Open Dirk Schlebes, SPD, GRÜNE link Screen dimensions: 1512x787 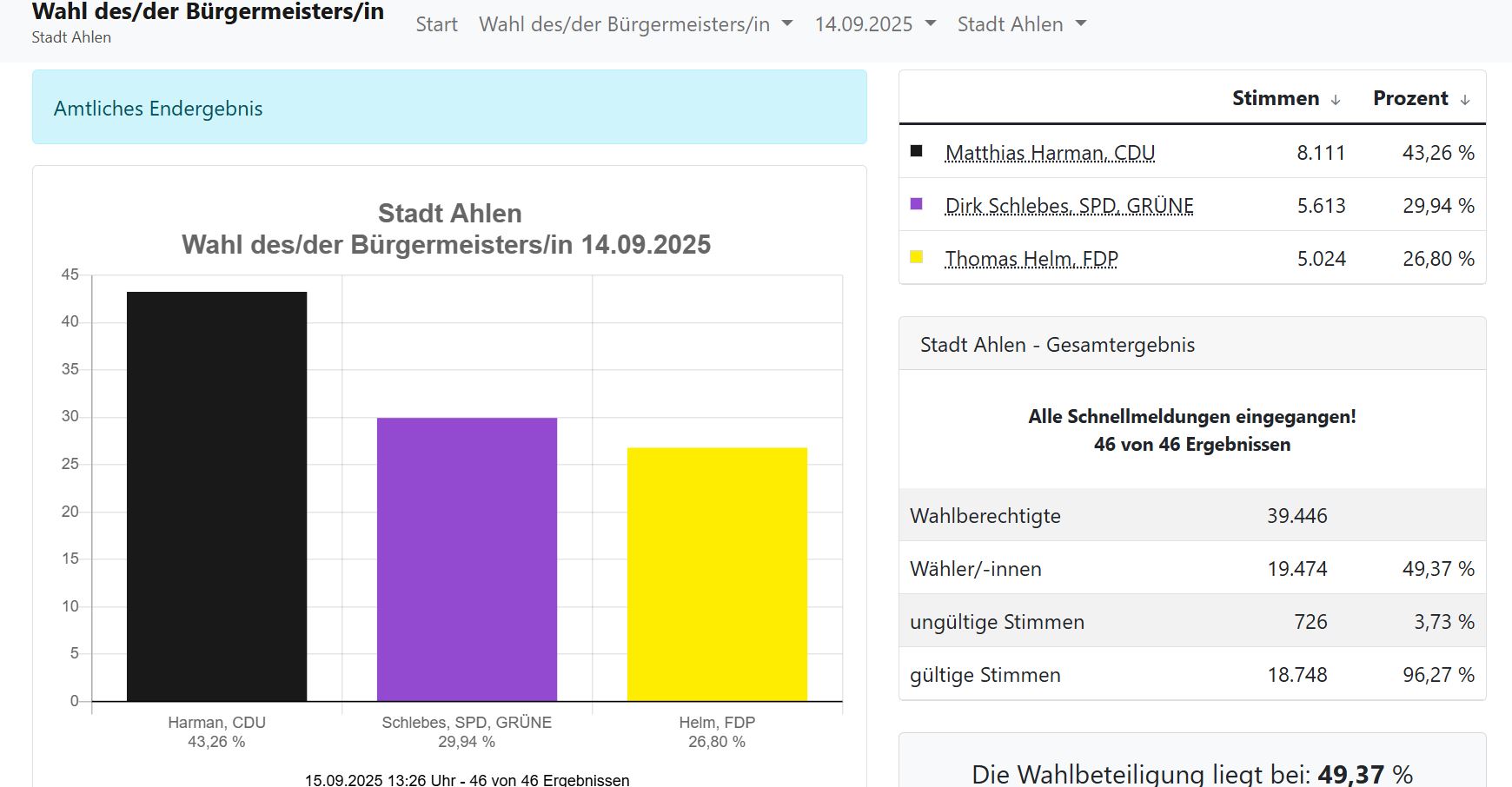pyautogui.click(x=1069, y=206)
